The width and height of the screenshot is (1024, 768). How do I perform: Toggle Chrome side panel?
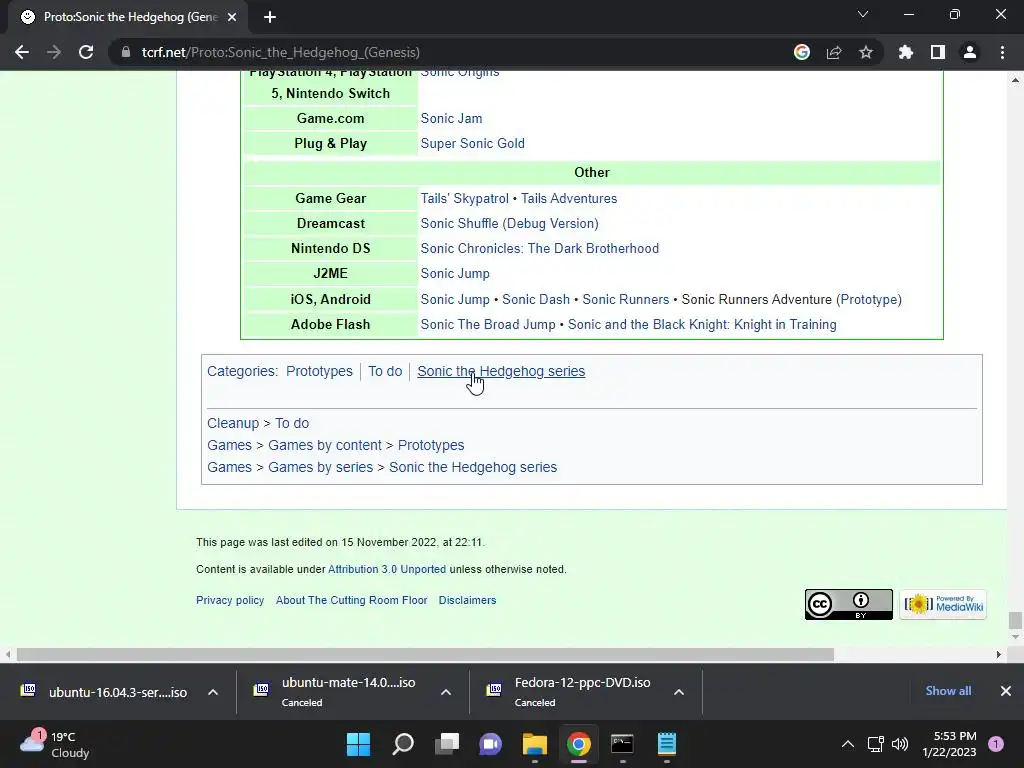pos(938,52)
